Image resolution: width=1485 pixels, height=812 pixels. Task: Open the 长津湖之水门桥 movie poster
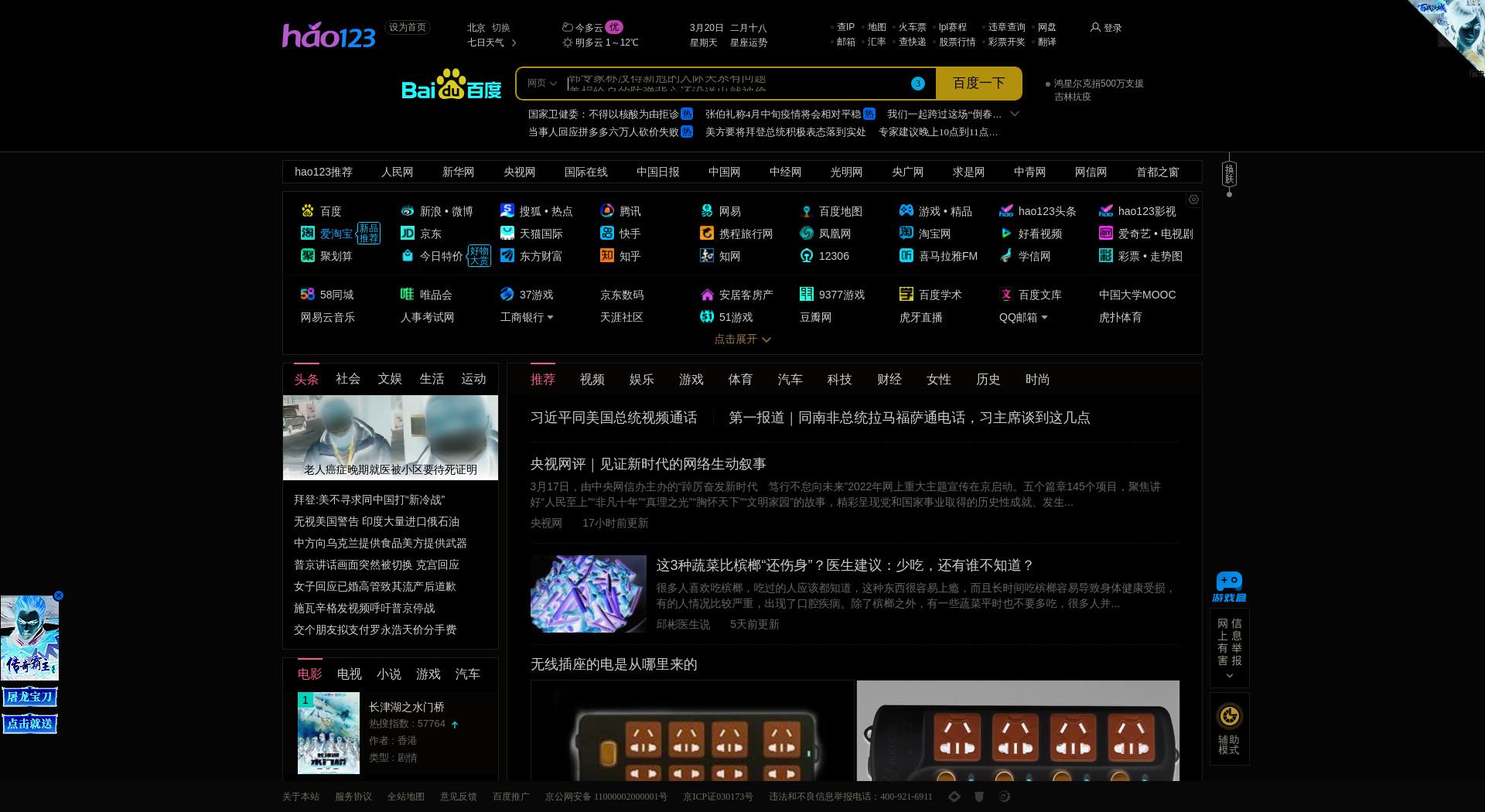coord(329,733)
